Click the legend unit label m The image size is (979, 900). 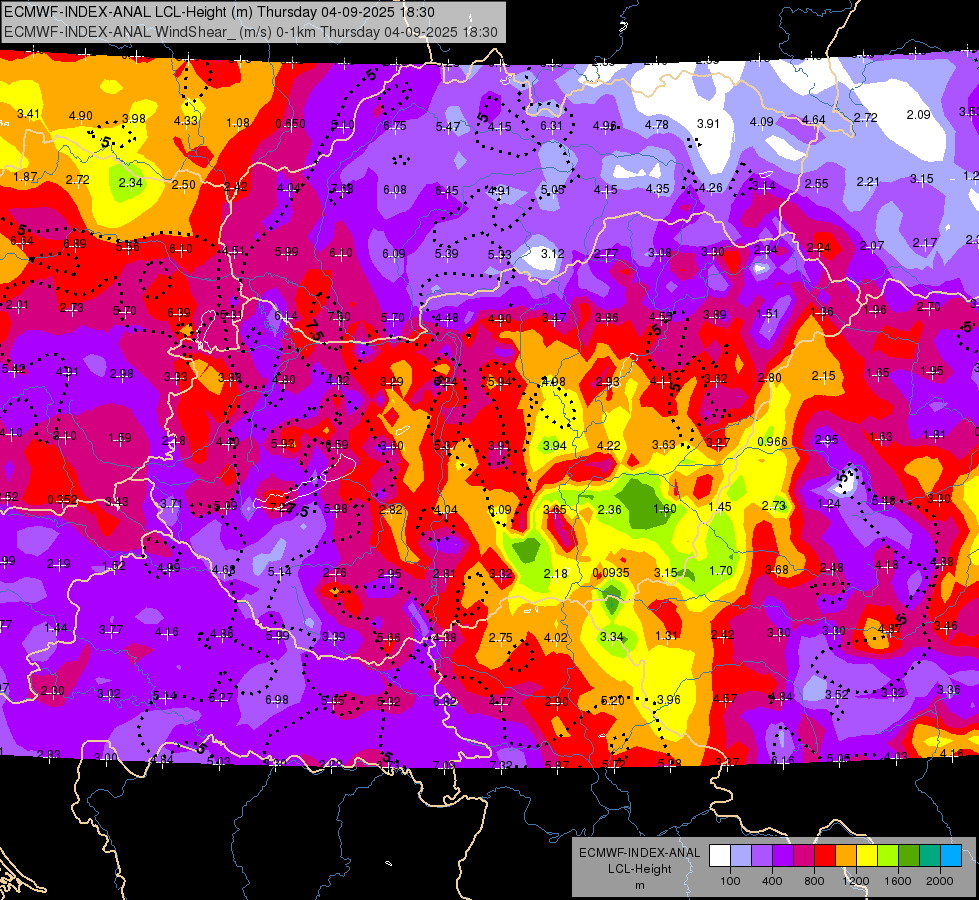[639, 886]
